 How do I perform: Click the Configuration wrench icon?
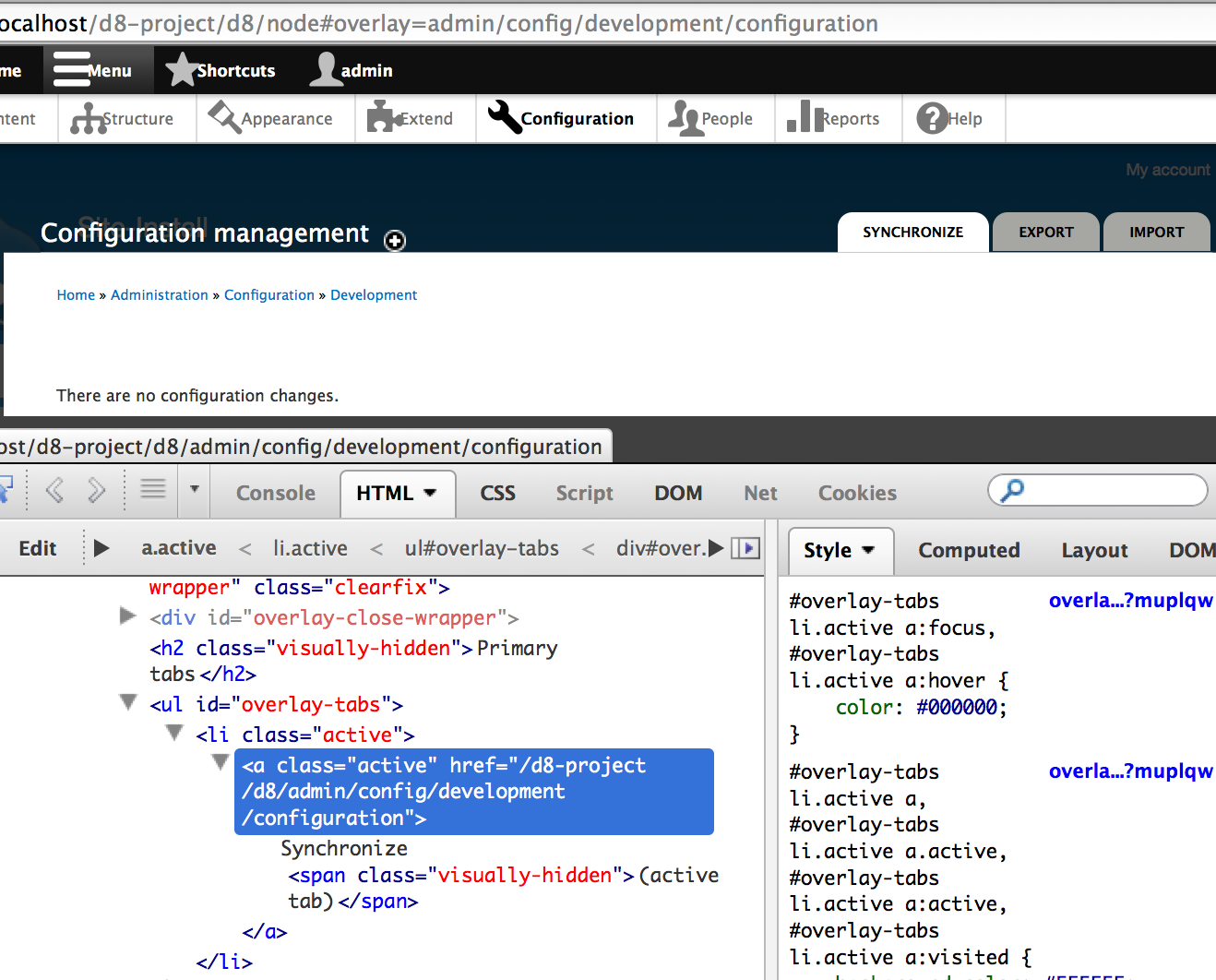tap(505, 118)
